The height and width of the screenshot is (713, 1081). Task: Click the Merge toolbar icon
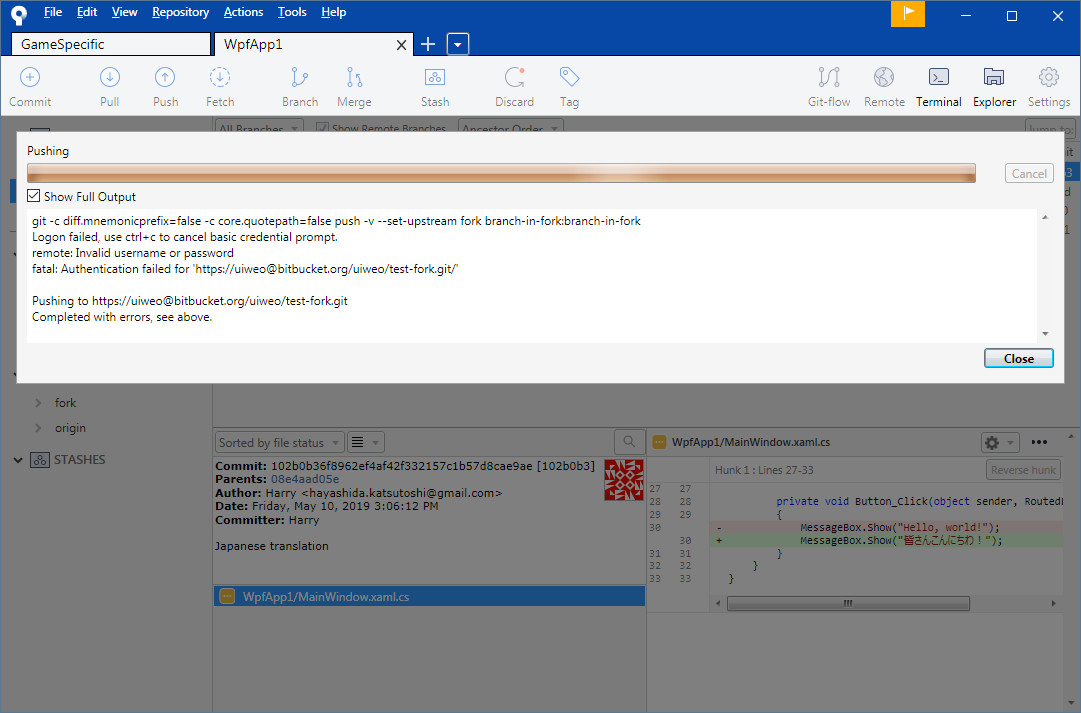[354, 77]
